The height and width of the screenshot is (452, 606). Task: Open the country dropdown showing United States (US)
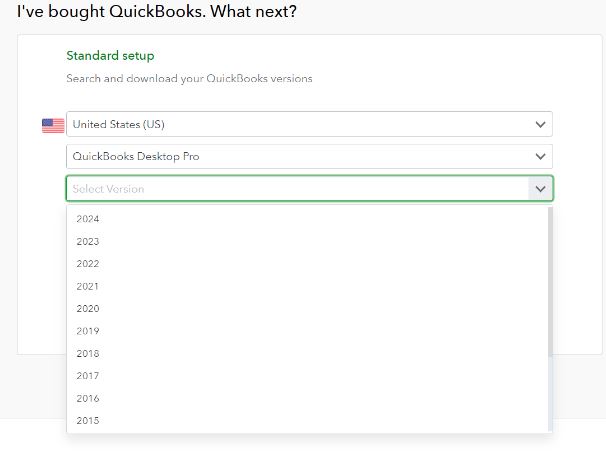[309, 124]
